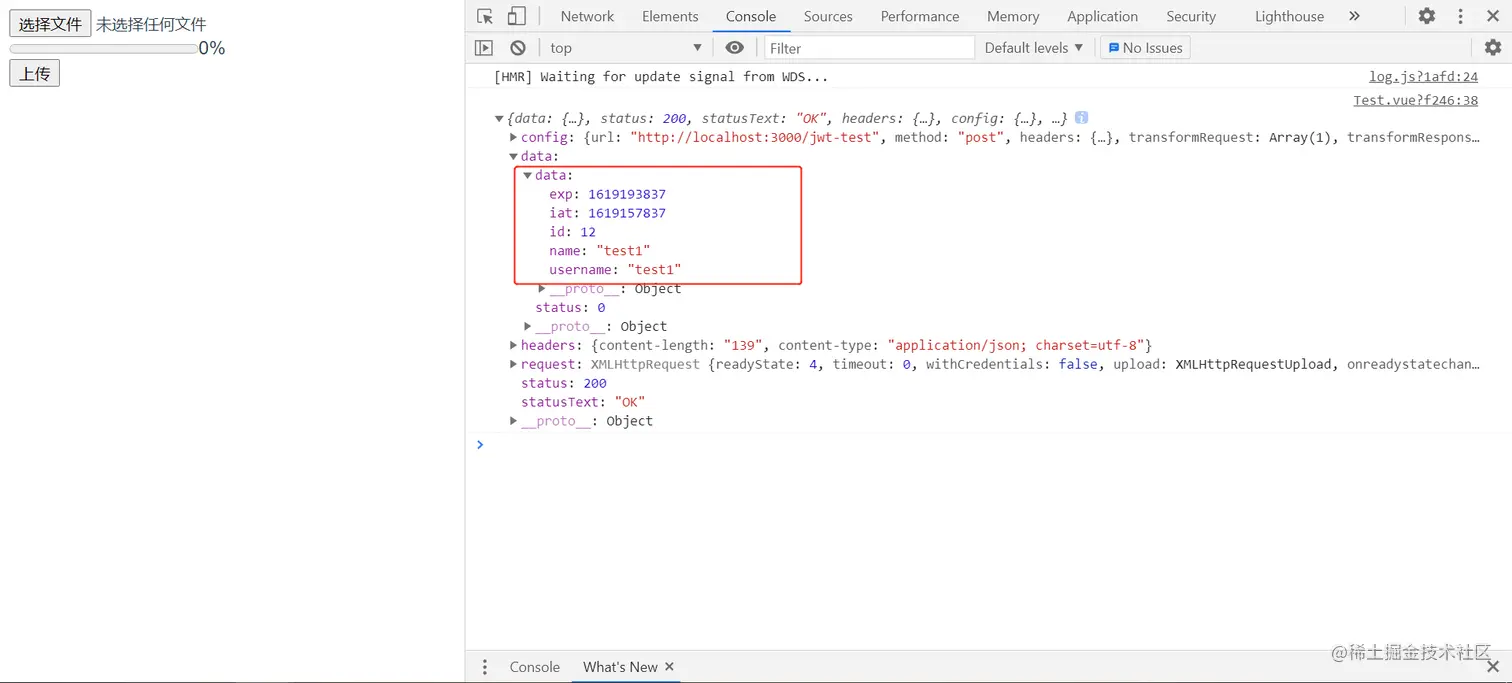Show the console sidebar icon

(484, 48)
